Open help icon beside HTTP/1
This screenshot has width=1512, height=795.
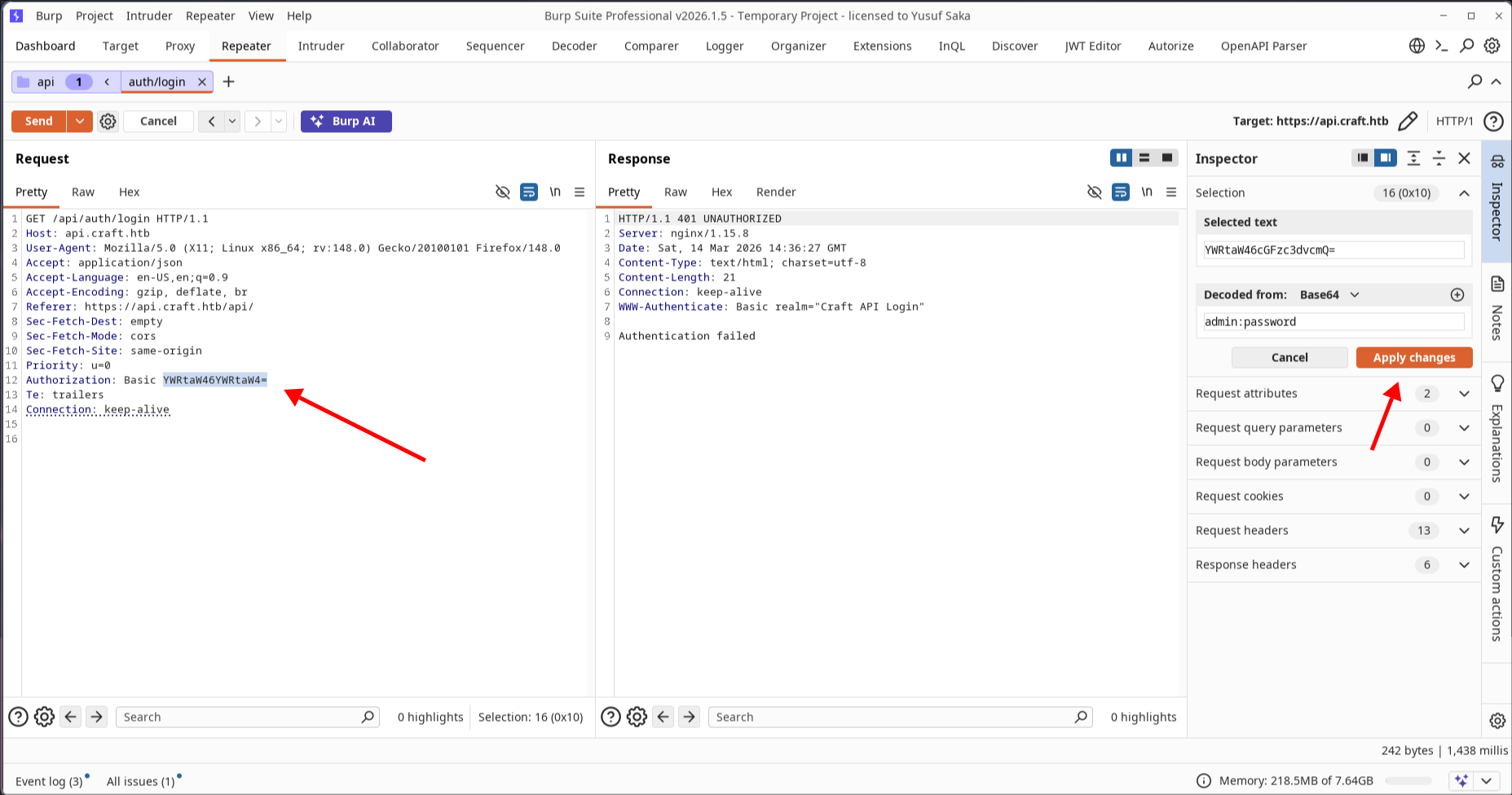click(x=1493, y=121)
